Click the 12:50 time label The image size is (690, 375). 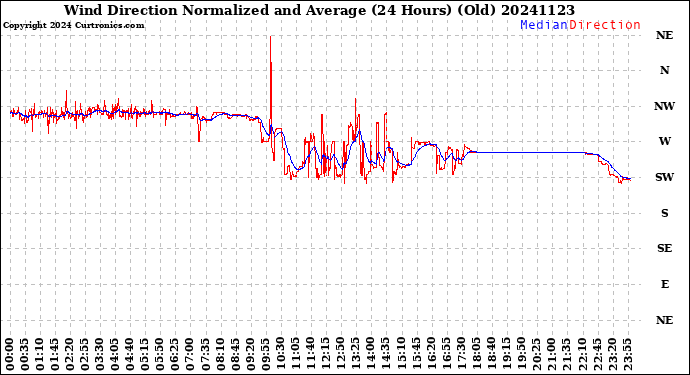[341, 354]
